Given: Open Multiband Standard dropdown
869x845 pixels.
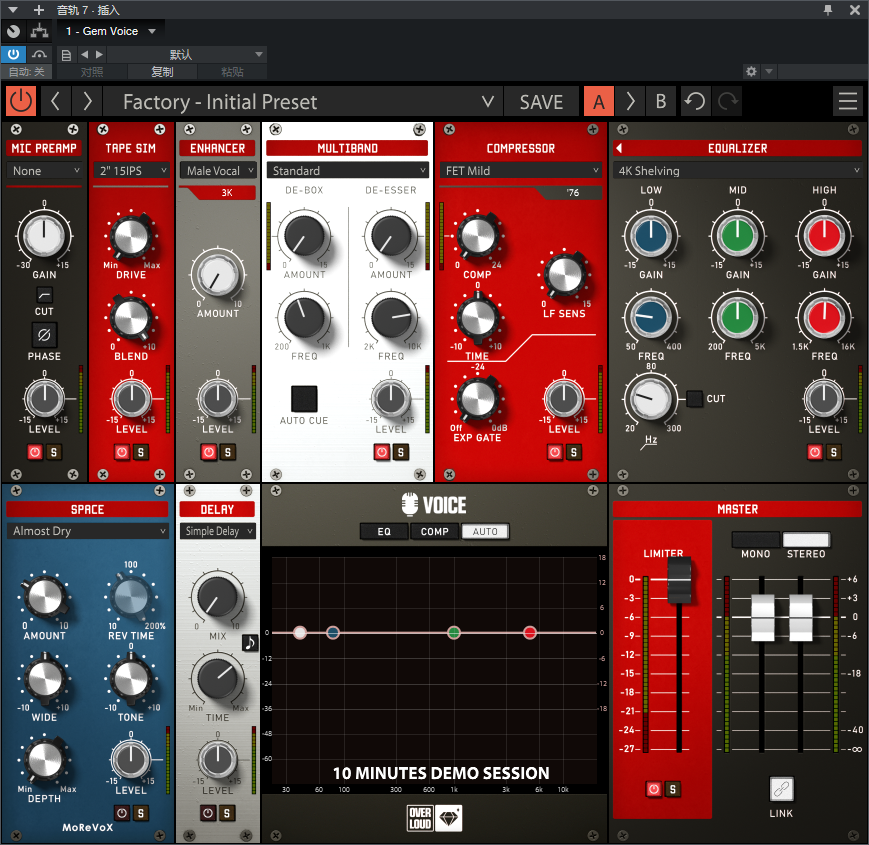Looking at the screenshot, I should (x=347, y=171).
